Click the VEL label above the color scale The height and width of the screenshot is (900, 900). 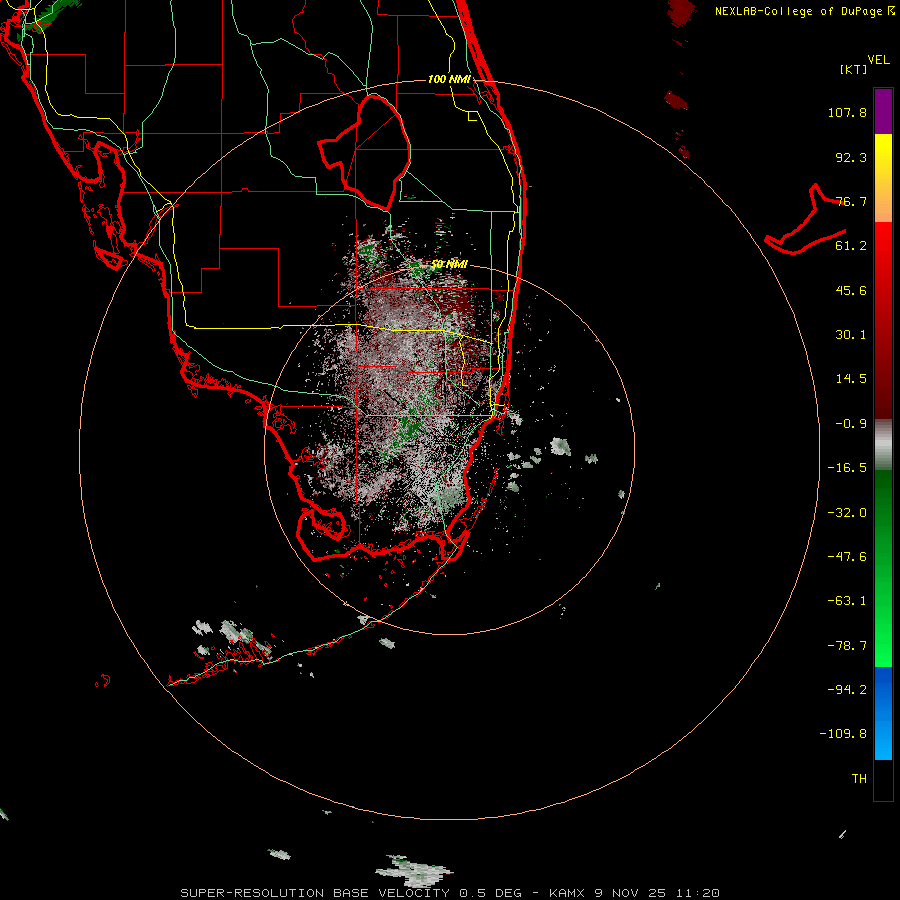878,60
